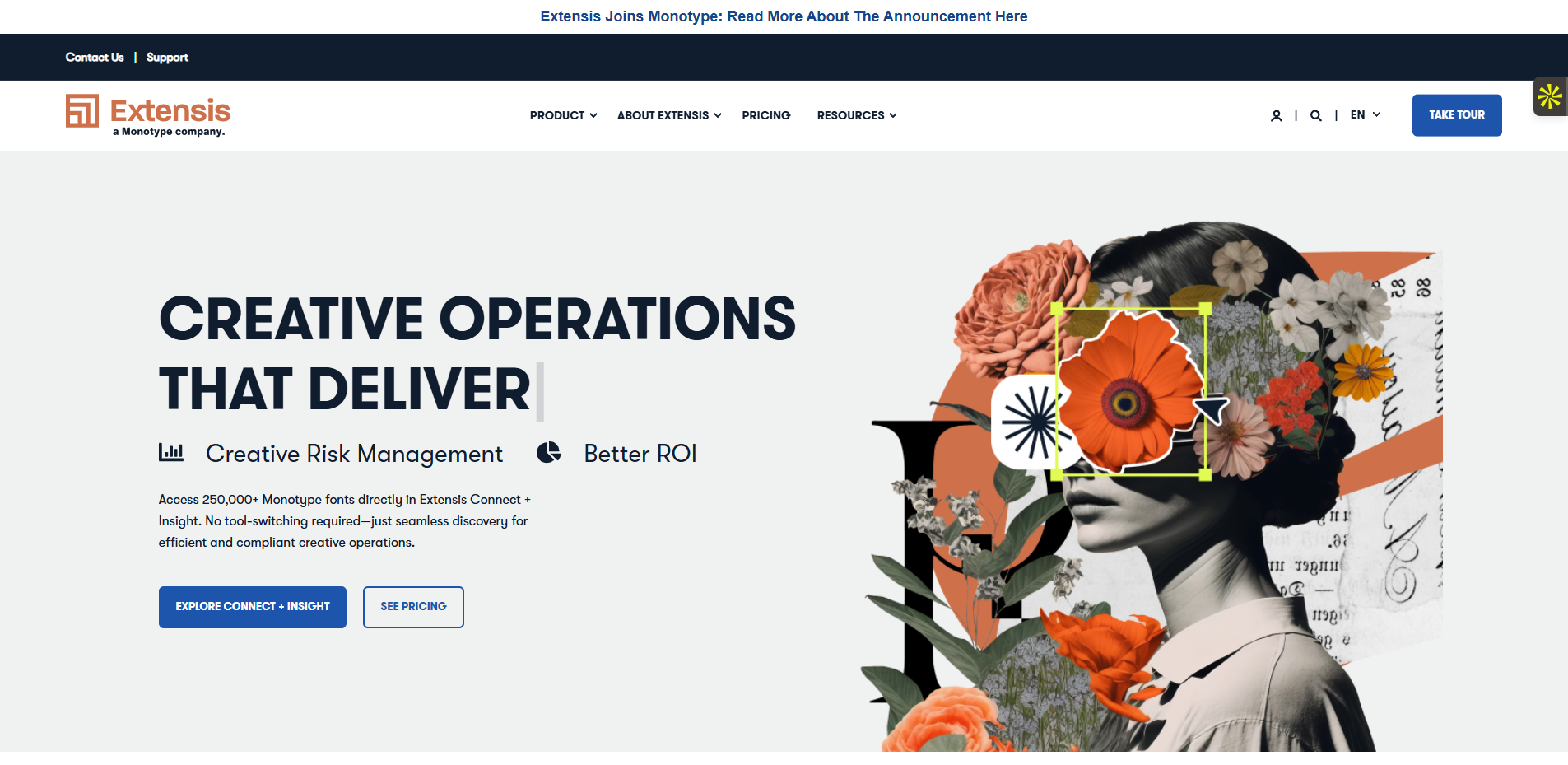The width and height of the screenshot is (1568, 765).
Task: Go to the PRICING page
Action: 766,115
